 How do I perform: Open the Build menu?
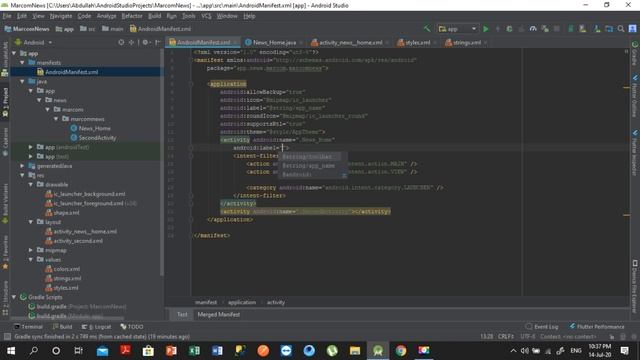(154, 16)
